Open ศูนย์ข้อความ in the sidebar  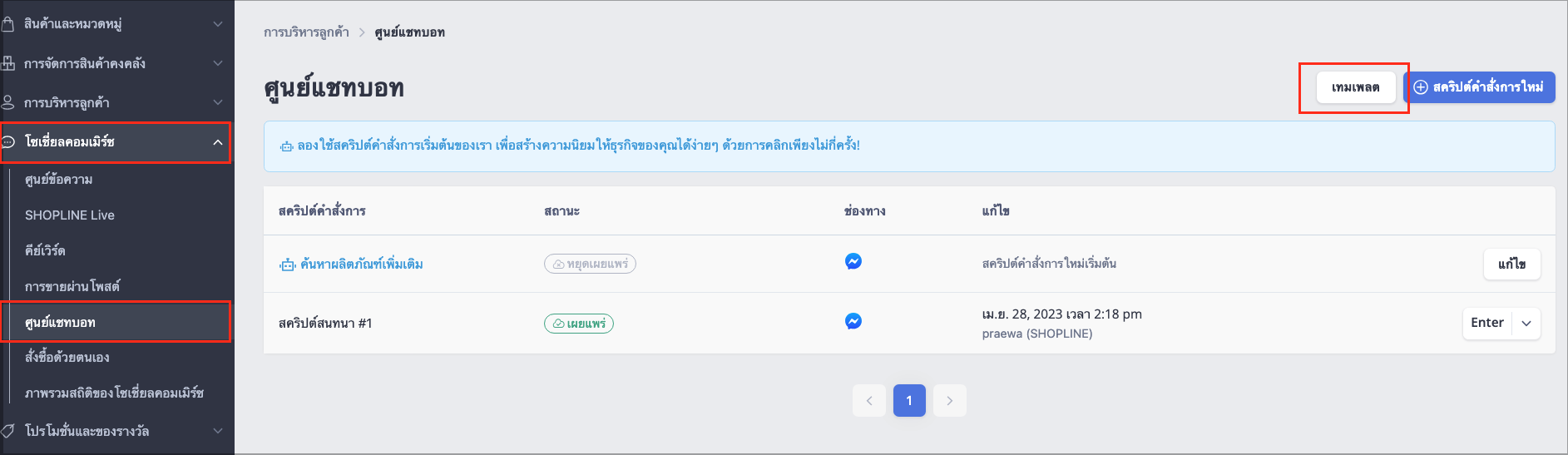(59, 180)
